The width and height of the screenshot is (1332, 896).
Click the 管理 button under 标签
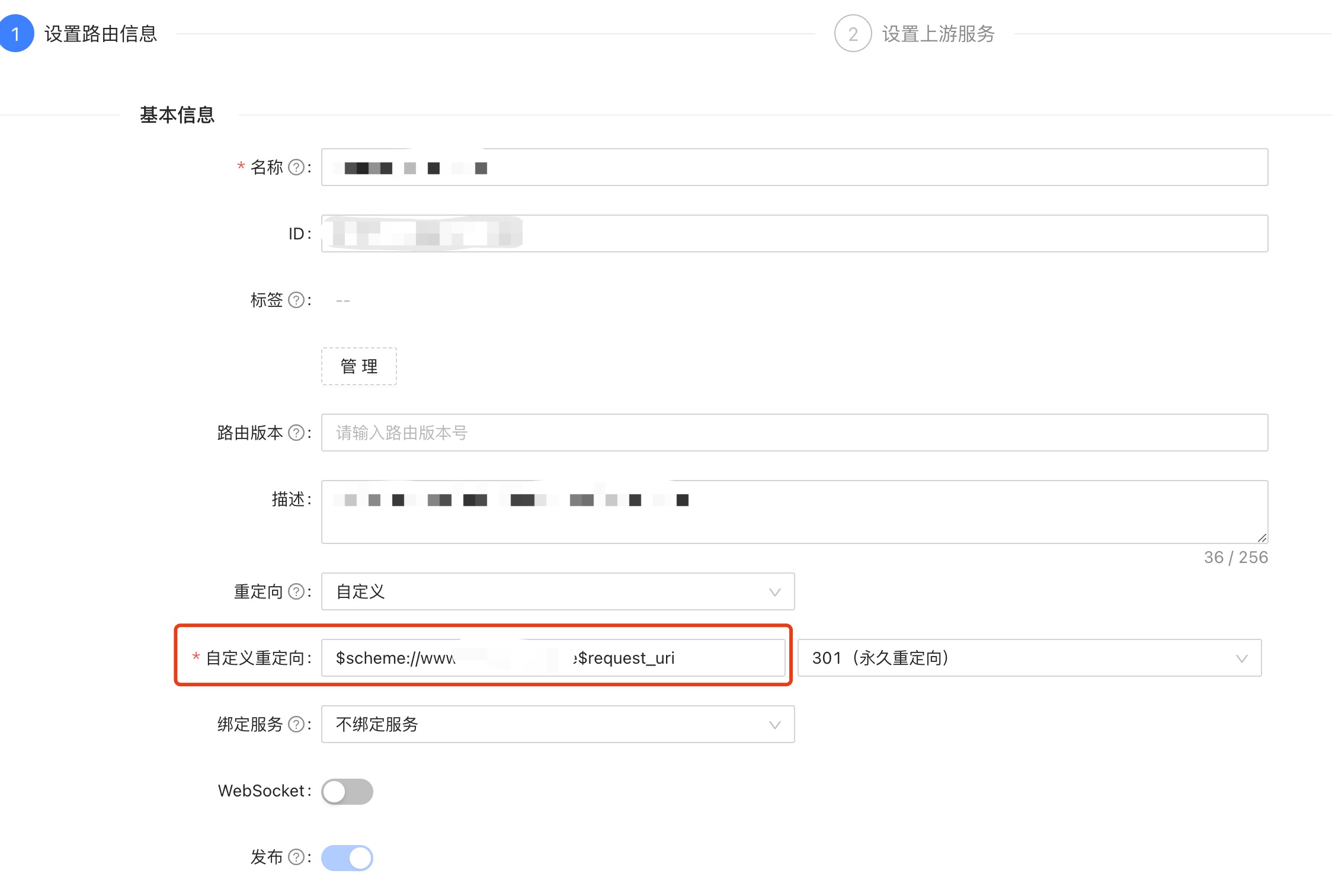click(x=358, y=366)
